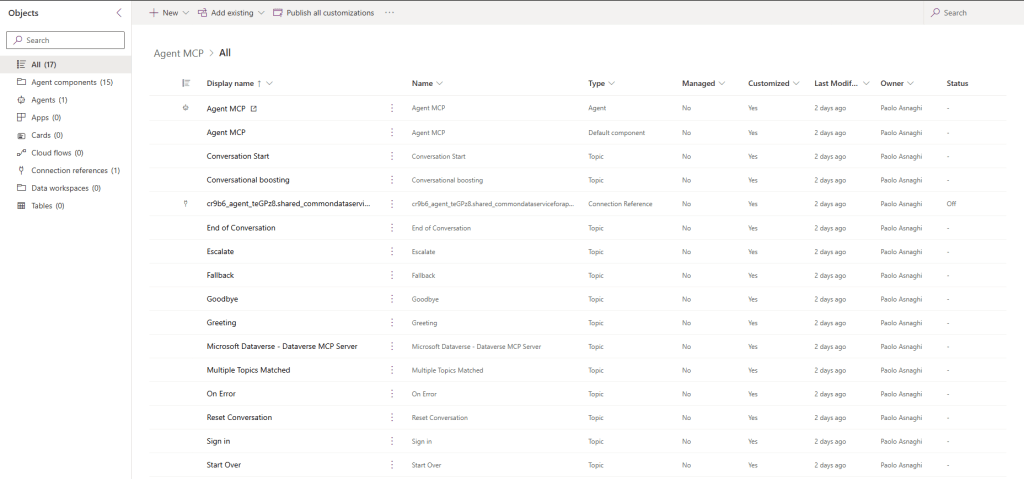Image resolution: width=1024 pixels, height=479 pixels.
Task: Click the Objects panel search field
Action: (x=66, y=40)
